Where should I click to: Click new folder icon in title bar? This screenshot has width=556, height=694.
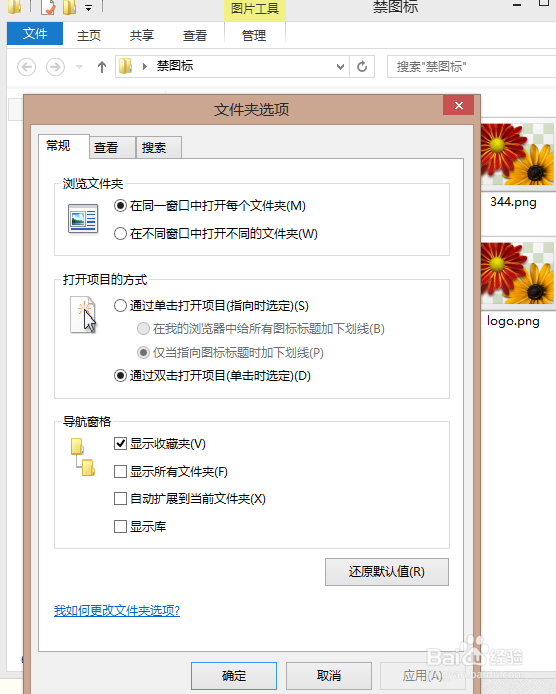(x=70, y=7)
